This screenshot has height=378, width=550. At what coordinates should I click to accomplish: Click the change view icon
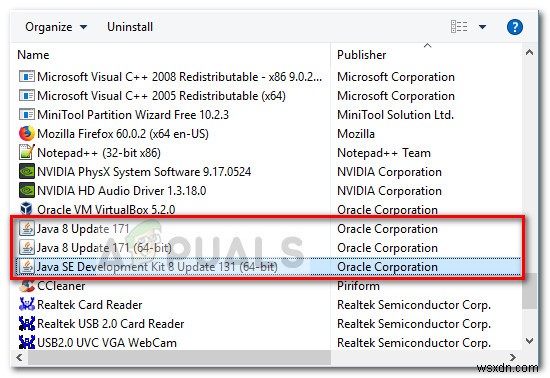point(459,27)
